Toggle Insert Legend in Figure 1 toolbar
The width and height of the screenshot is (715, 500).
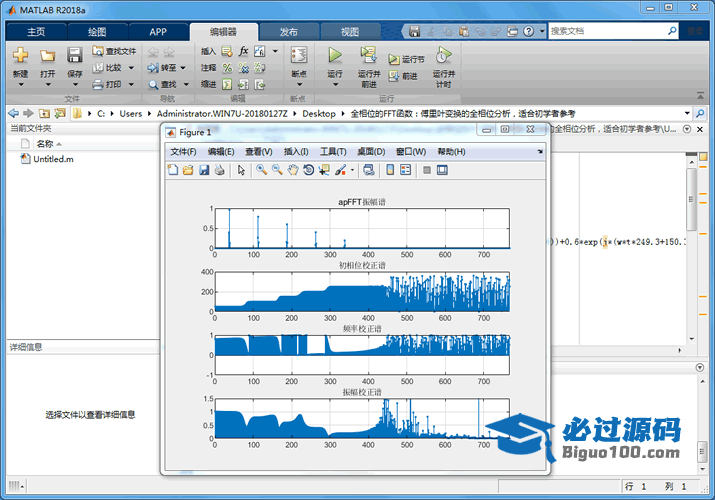tap(405, 170)
